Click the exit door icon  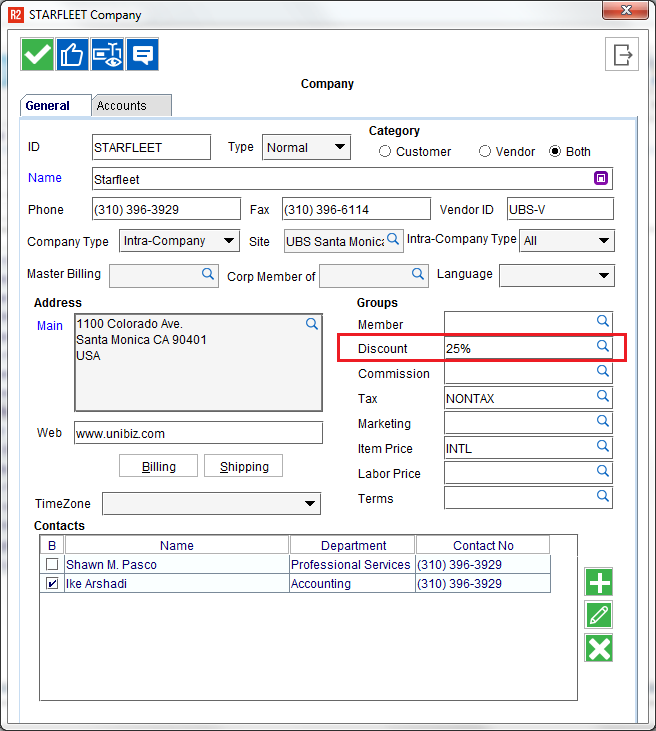point(621,54)
